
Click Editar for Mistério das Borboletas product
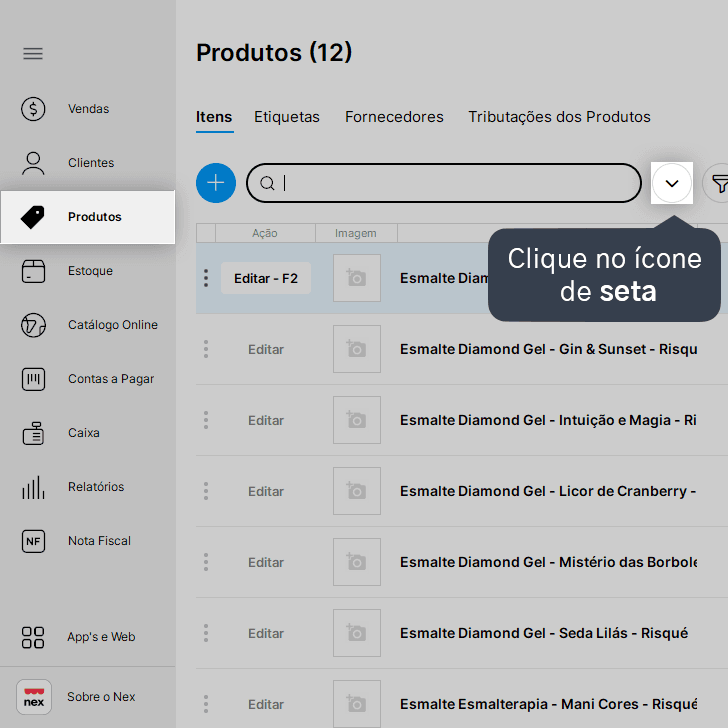[x=266, y=563]
